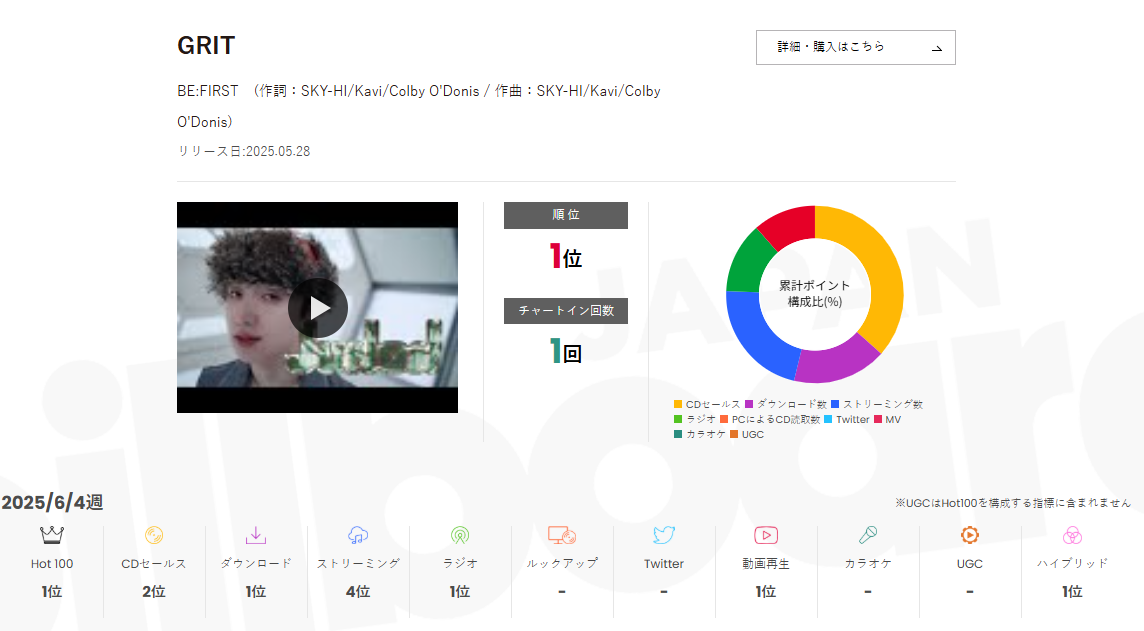Click the ルックアップ computer disc icon
The image size is (1144, 631).
point(562,535)
